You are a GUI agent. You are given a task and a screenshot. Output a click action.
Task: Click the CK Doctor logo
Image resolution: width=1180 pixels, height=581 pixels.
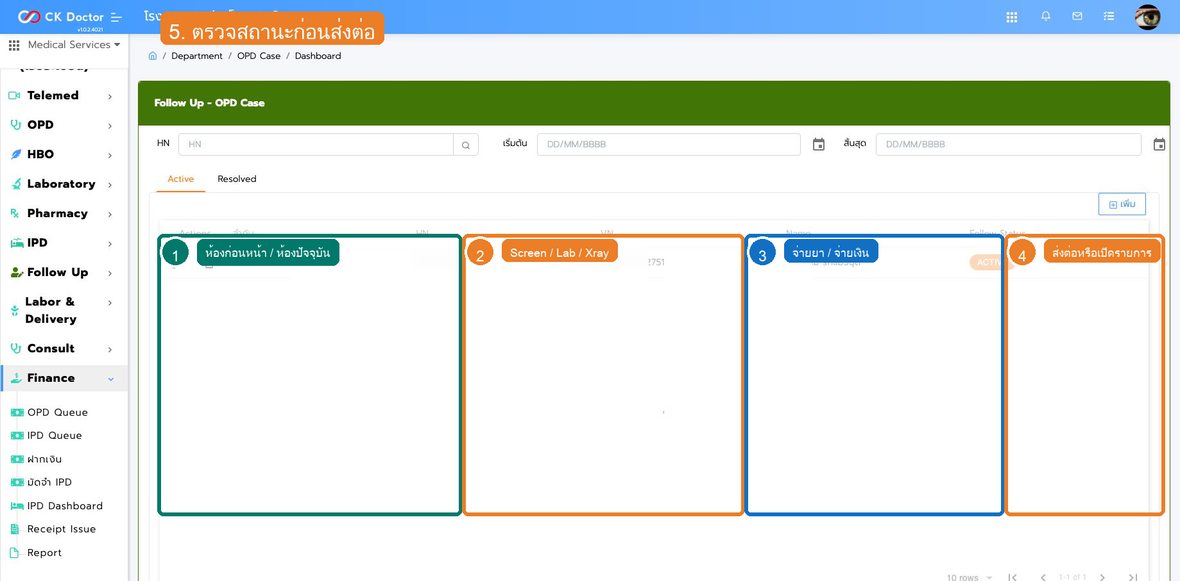(61, 17)
